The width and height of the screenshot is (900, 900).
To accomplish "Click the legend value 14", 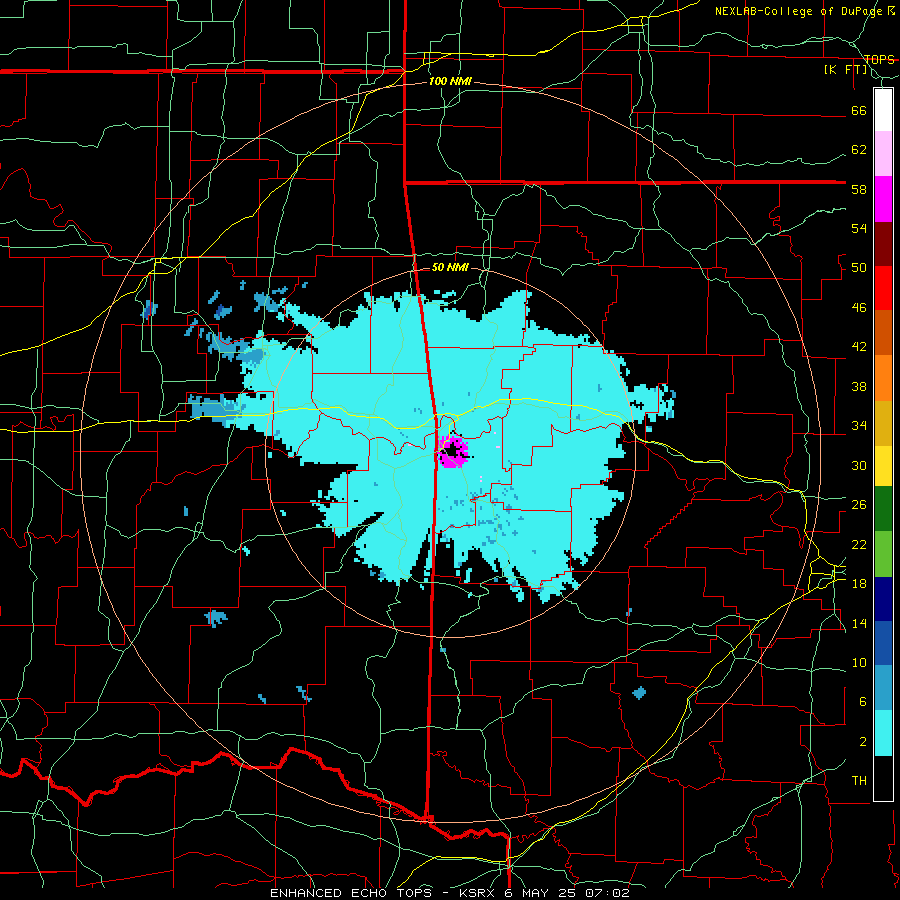I will pos(859,623).
